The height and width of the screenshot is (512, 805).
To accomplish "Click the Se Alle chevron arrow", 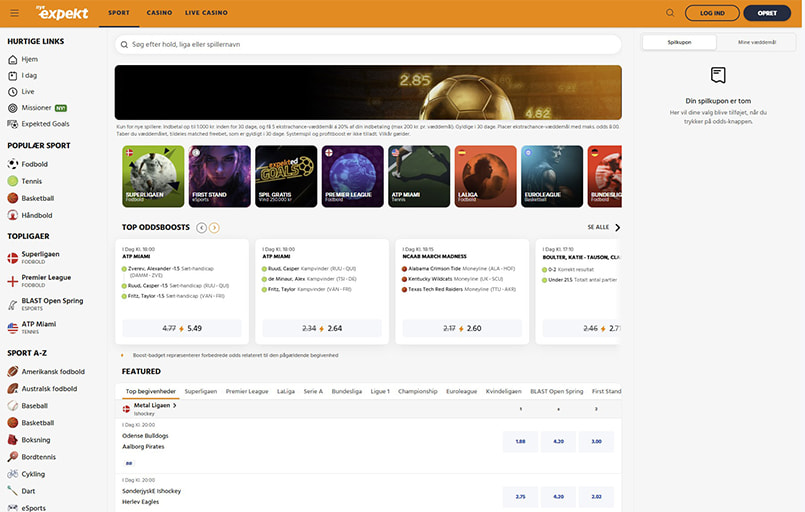I will [x=617, y=227].
